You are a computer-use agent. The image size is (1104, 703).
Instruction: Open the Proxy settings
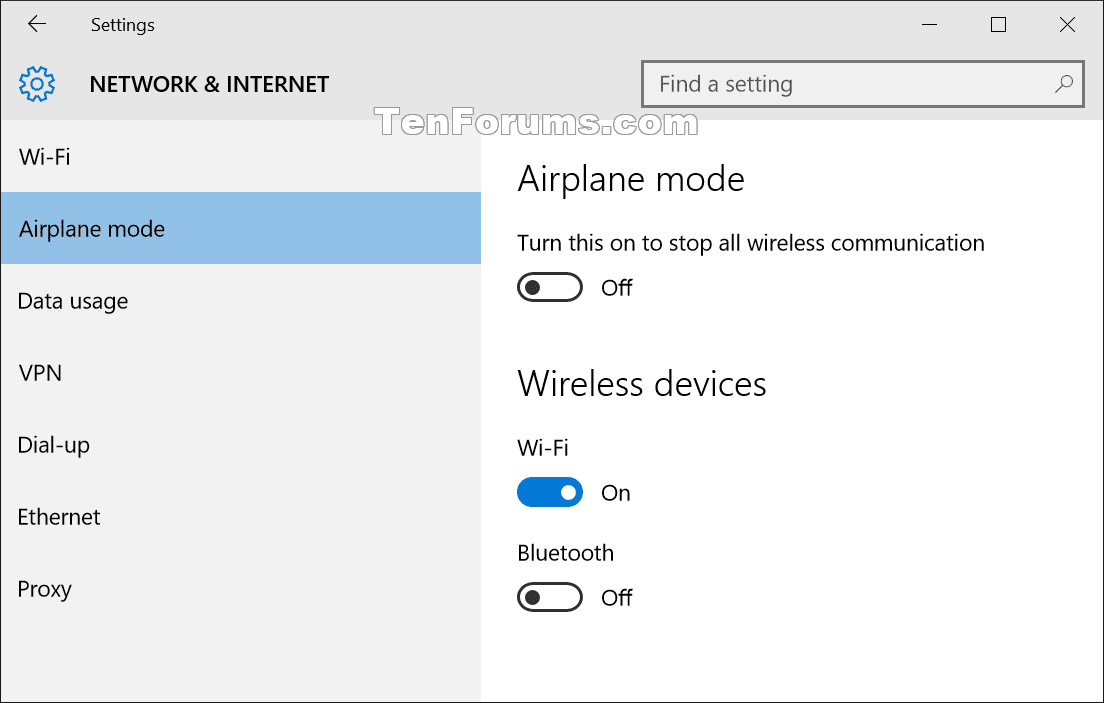45,589
